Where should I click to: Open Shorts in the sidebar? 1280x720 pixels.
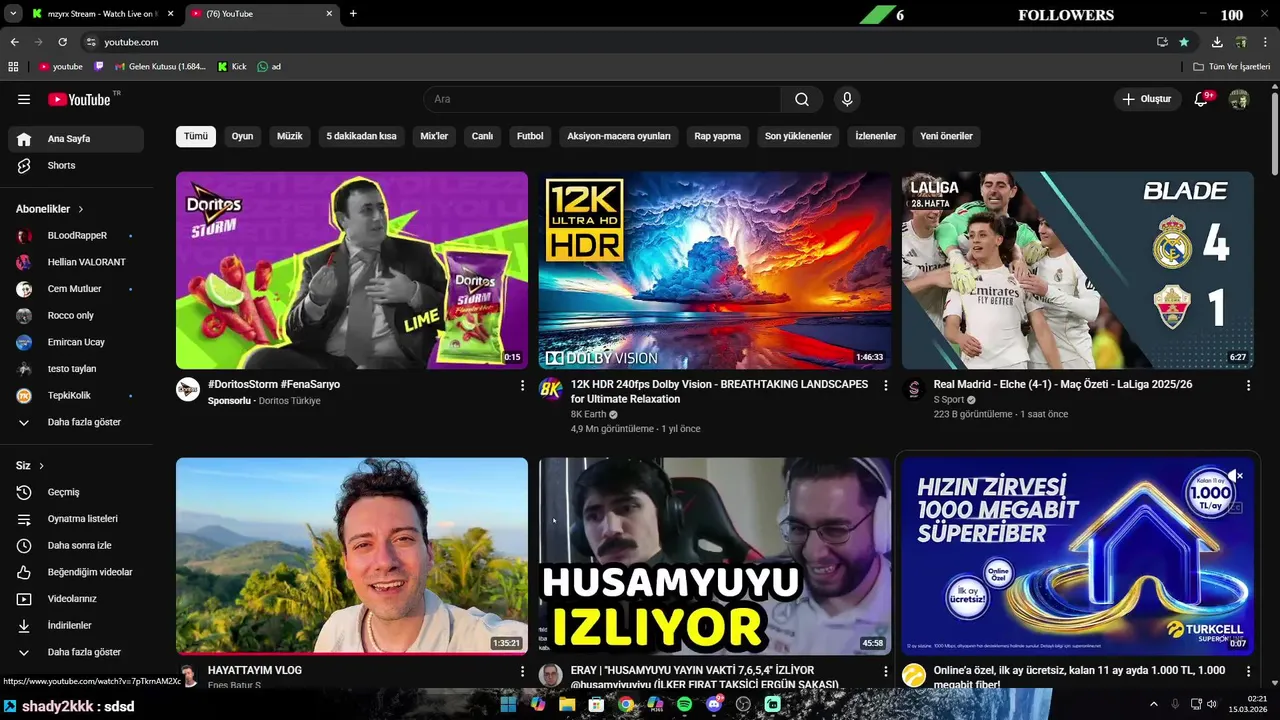click(x=76, y=165)
